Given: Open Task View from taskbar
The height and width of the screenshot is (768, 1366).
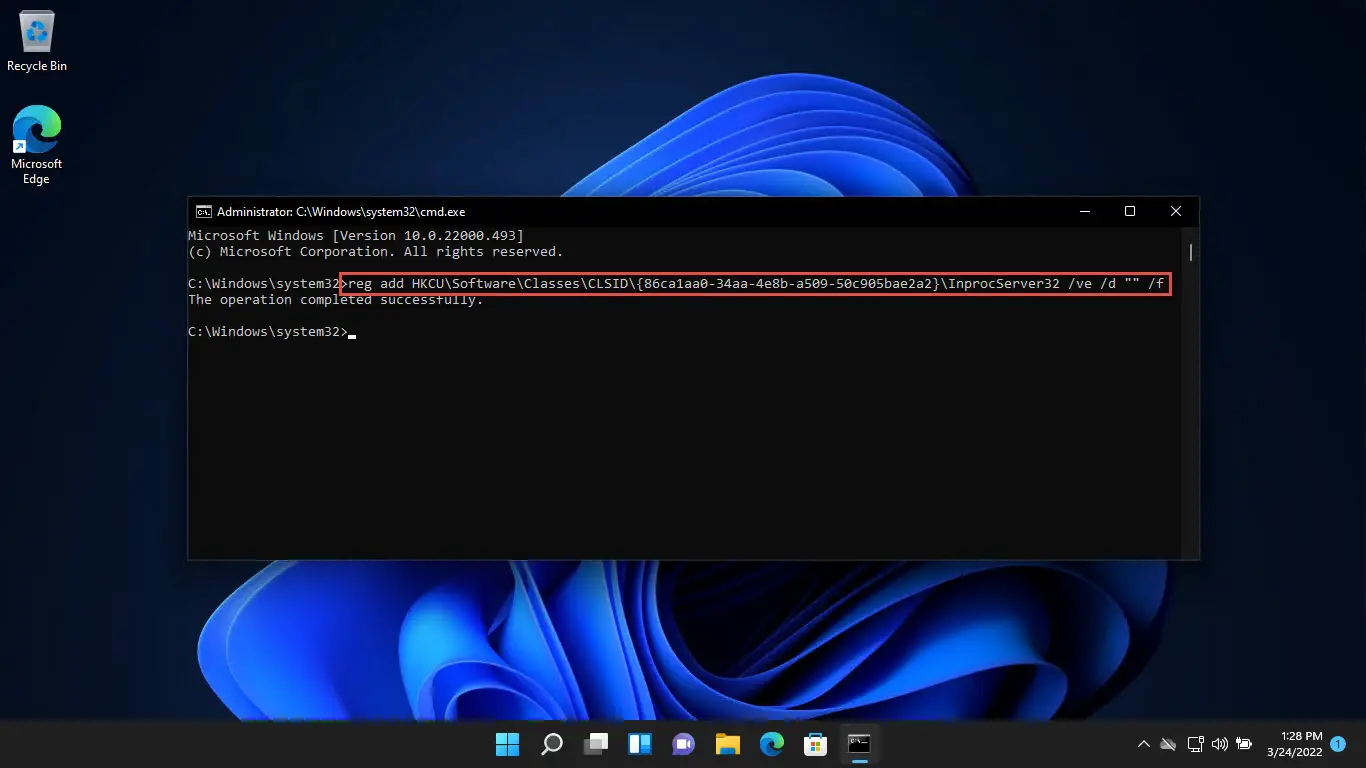Looking at the screenshot, I should click(596, 744).
